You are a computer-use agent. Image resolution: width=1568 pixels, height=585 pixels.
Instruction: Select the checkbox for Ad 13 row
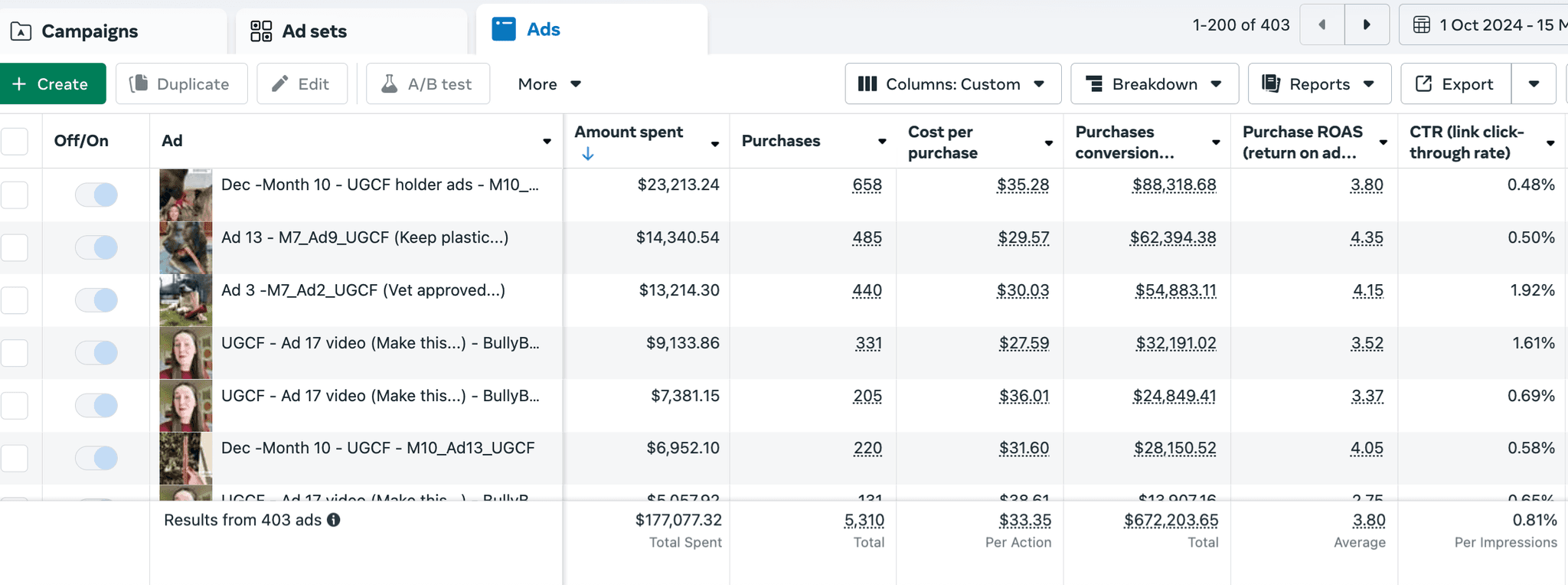point(15,247)
